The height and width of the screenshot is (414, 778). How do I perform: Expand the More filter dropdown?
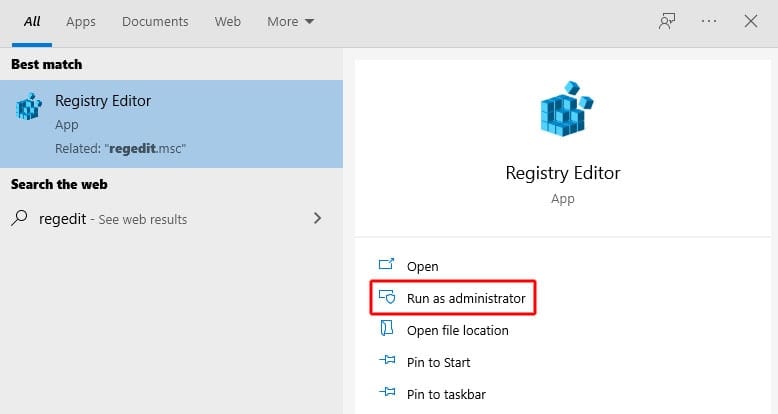pos(290,21)
